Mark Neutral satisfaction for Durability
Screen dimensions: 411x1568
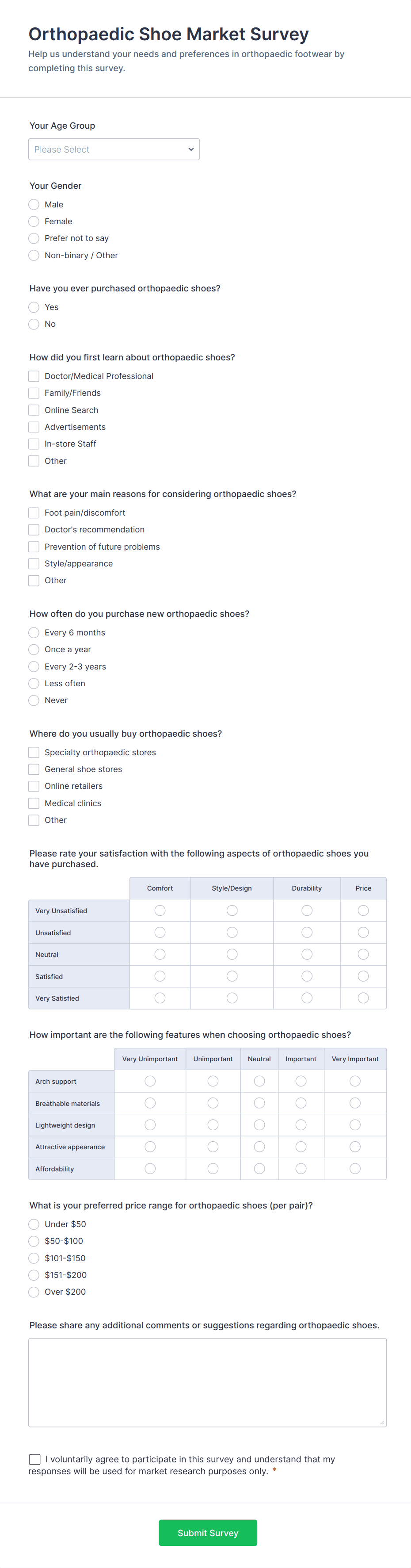point(306,954)
